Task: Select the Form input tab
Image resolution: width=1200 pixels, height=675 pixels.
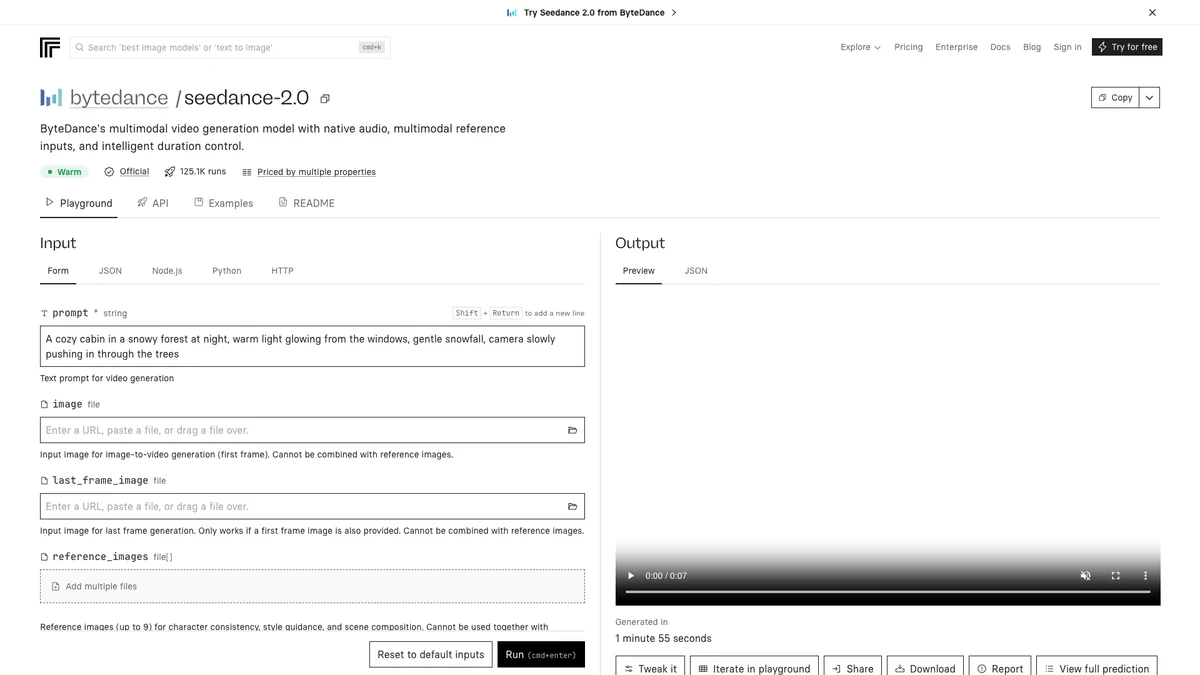Action: pyautogui.click(x=58, y=271)
